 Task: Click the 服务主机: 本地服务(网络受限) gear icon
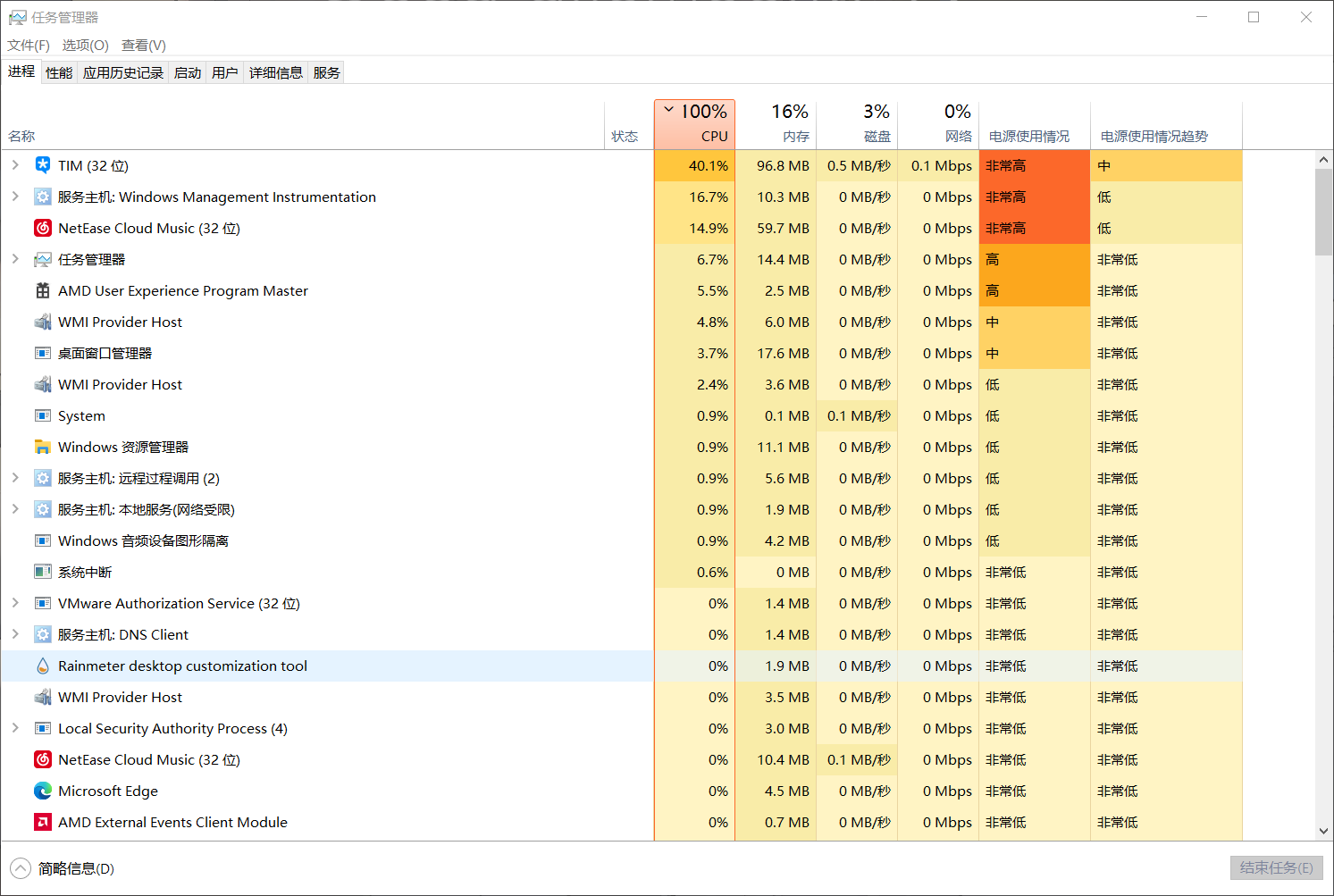pyautogui.click(x=42, y=509)
